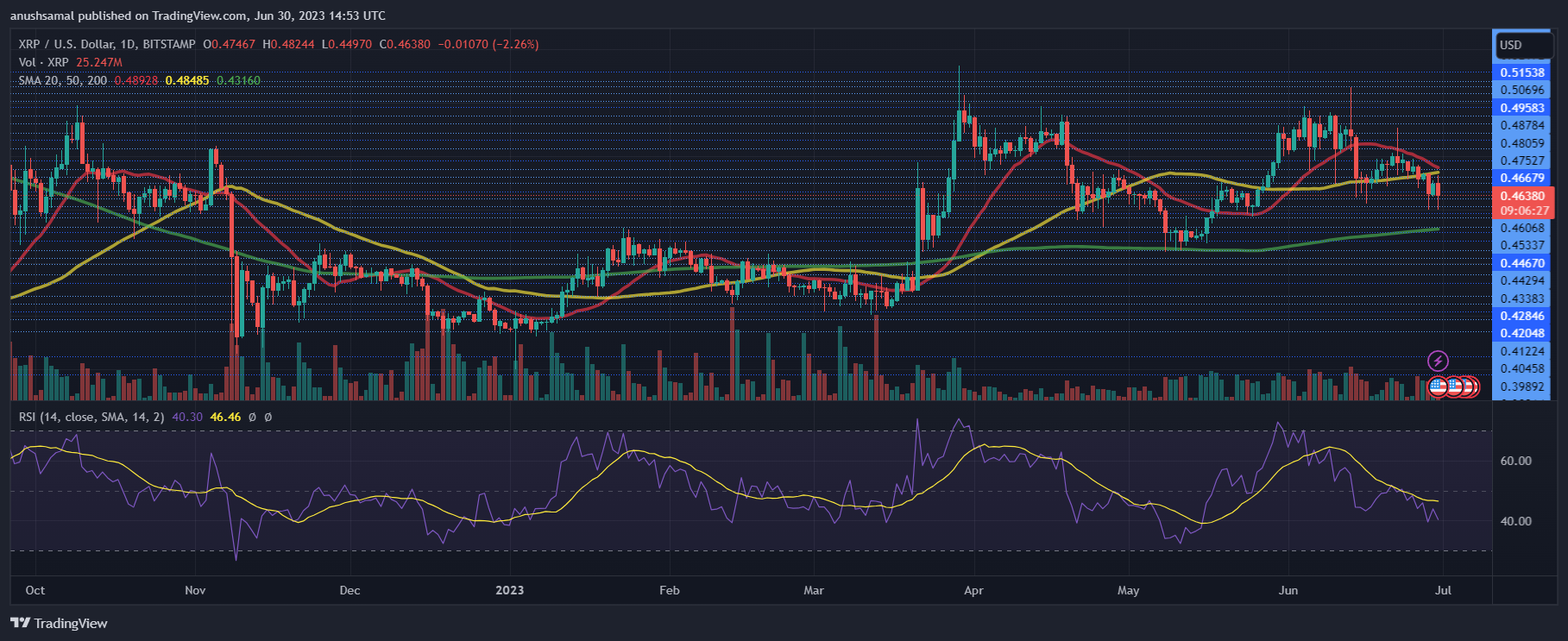Click the 0.44294 price axis value

(1522, 280)
